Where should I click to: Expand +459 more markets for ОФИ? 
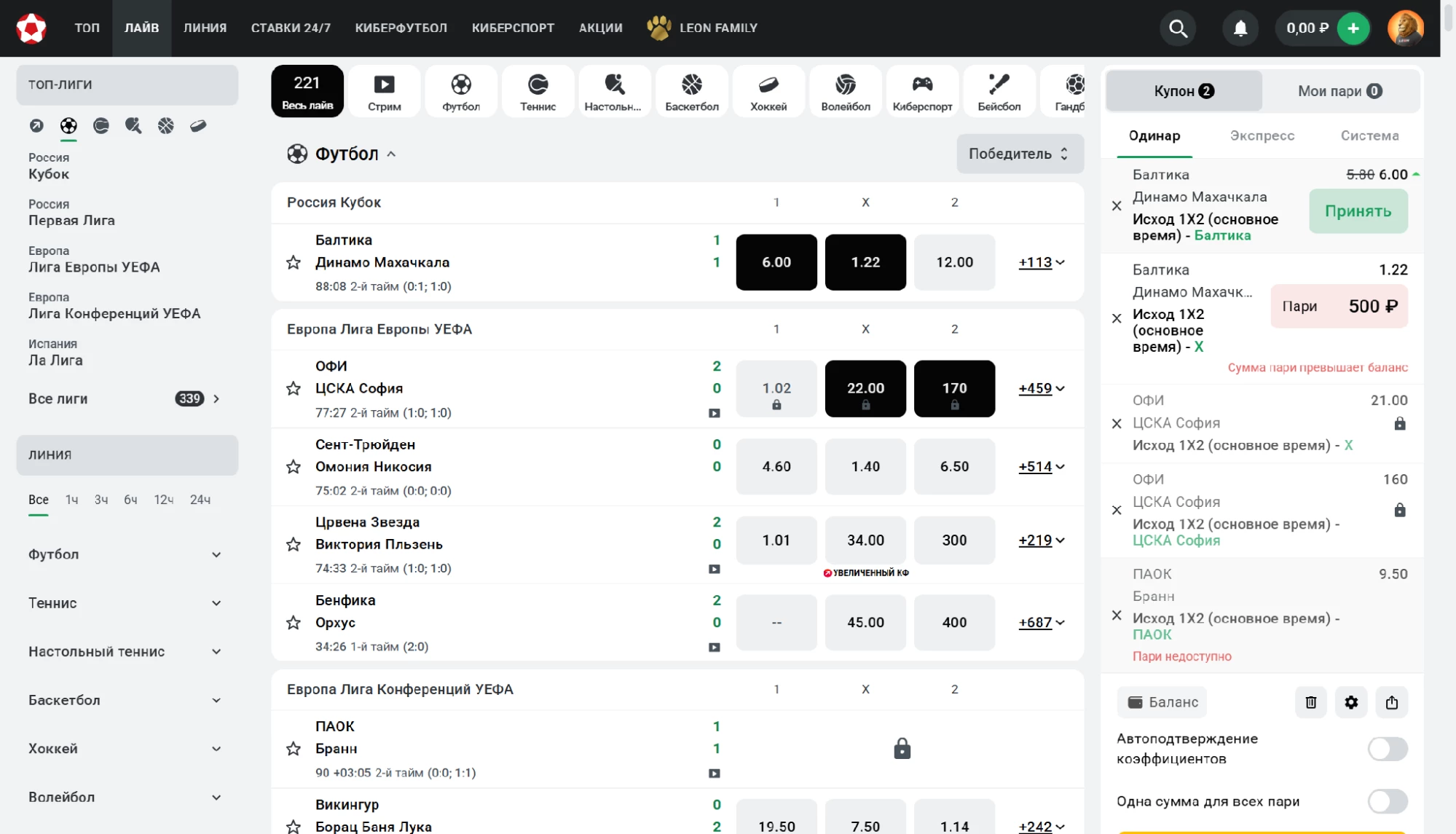pos(1042,388)
